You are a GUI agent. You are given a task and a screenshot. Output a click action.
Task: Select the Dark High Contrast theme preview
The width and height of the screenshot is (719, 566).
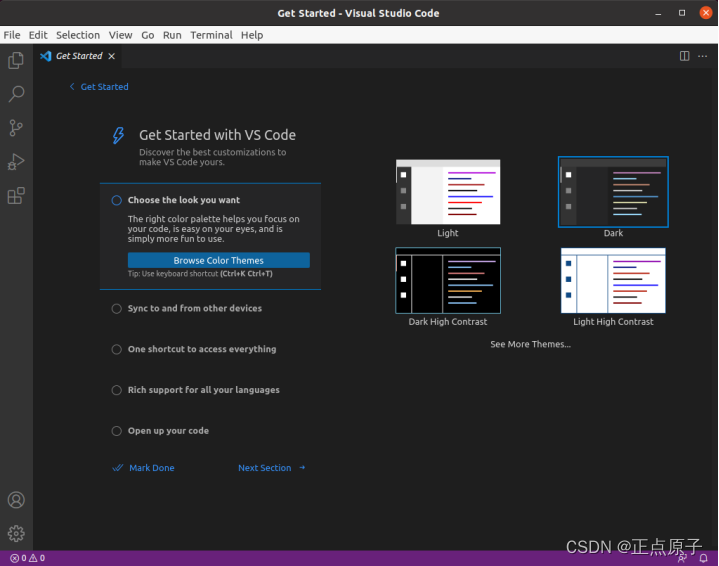(448, 280)
